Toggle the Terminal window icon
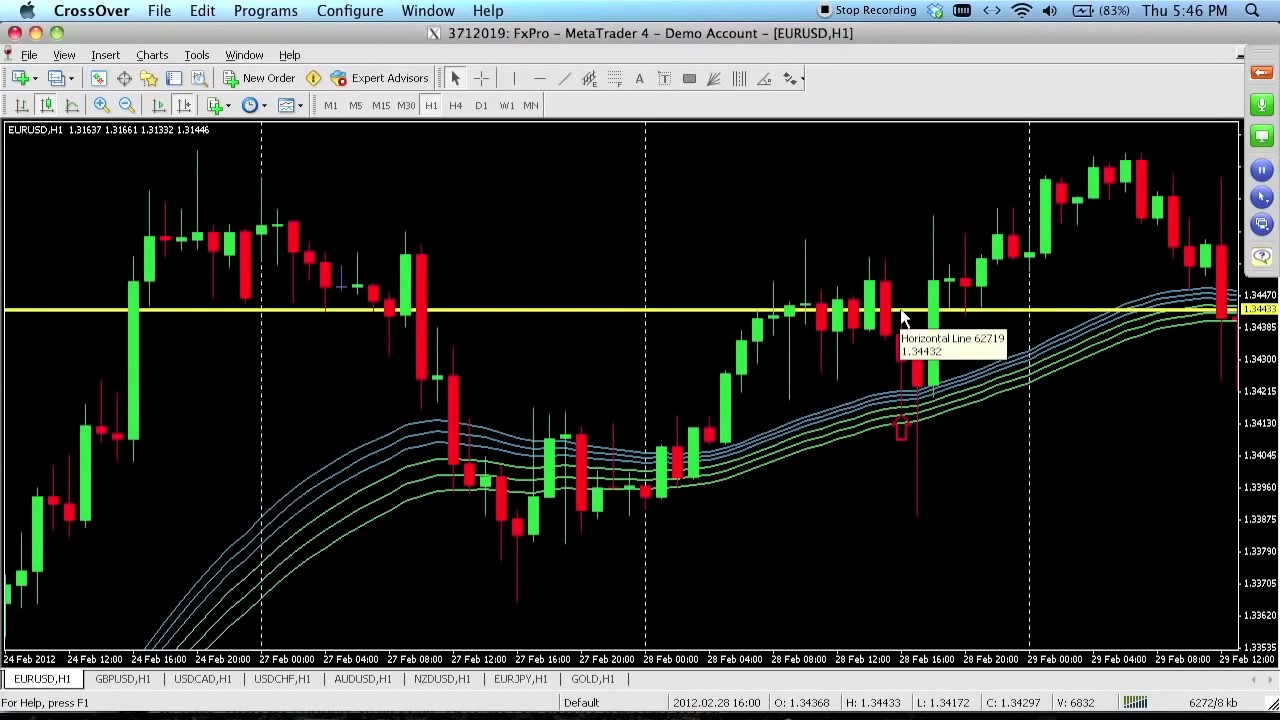 click(x=174, y=78)
